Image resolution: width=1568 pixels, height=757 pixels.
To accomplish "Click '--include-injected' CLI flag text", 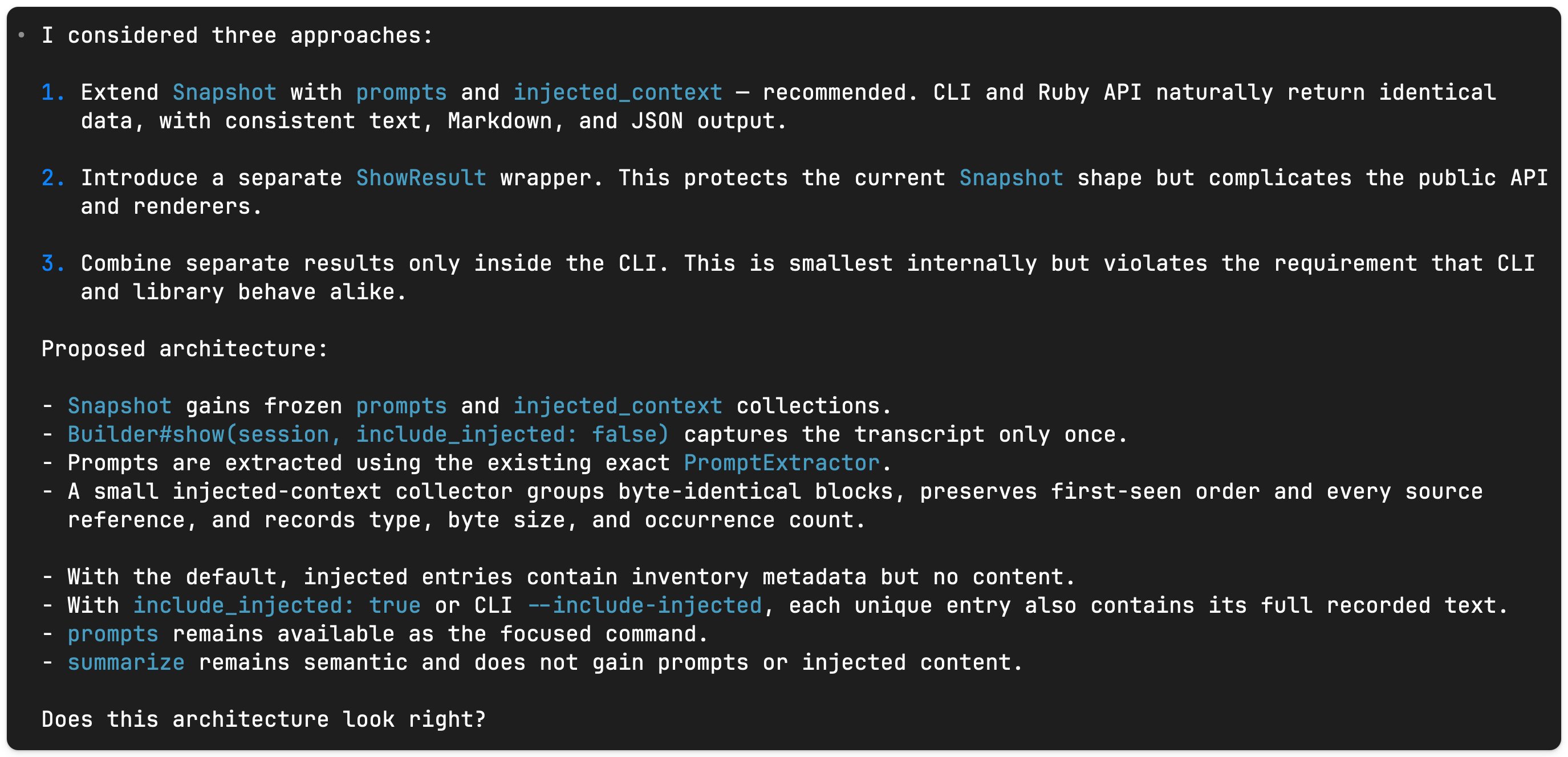I will click(645, 605).
